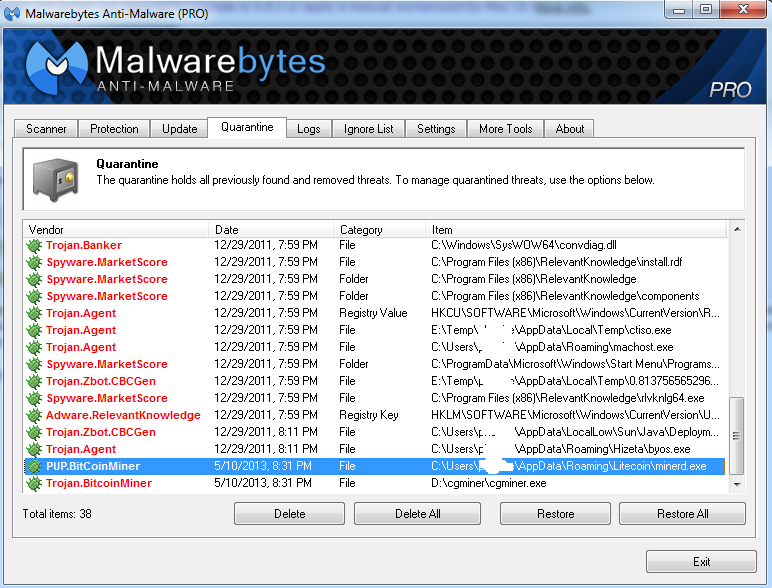
Task: Switch to Ignore List tab
Action: click(x=368, y=129)
